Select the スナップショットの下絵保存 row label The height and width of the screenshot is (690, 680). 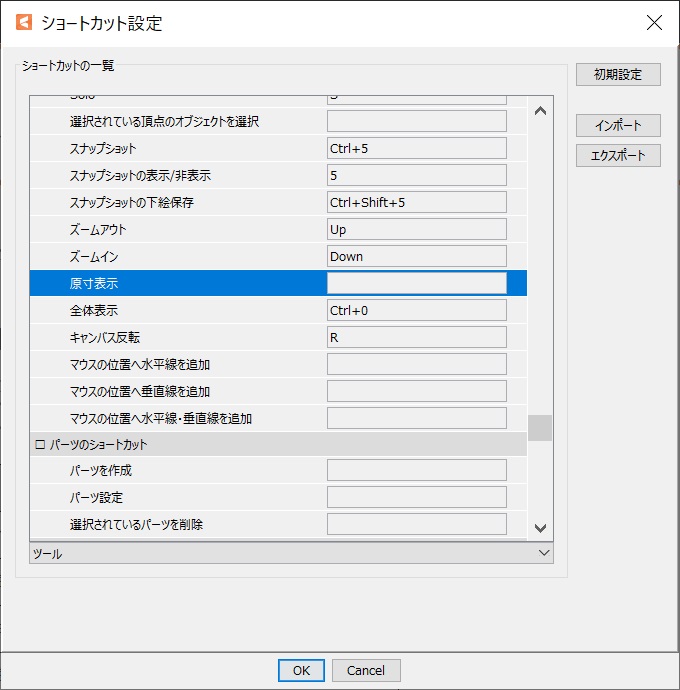pos(132,202)
